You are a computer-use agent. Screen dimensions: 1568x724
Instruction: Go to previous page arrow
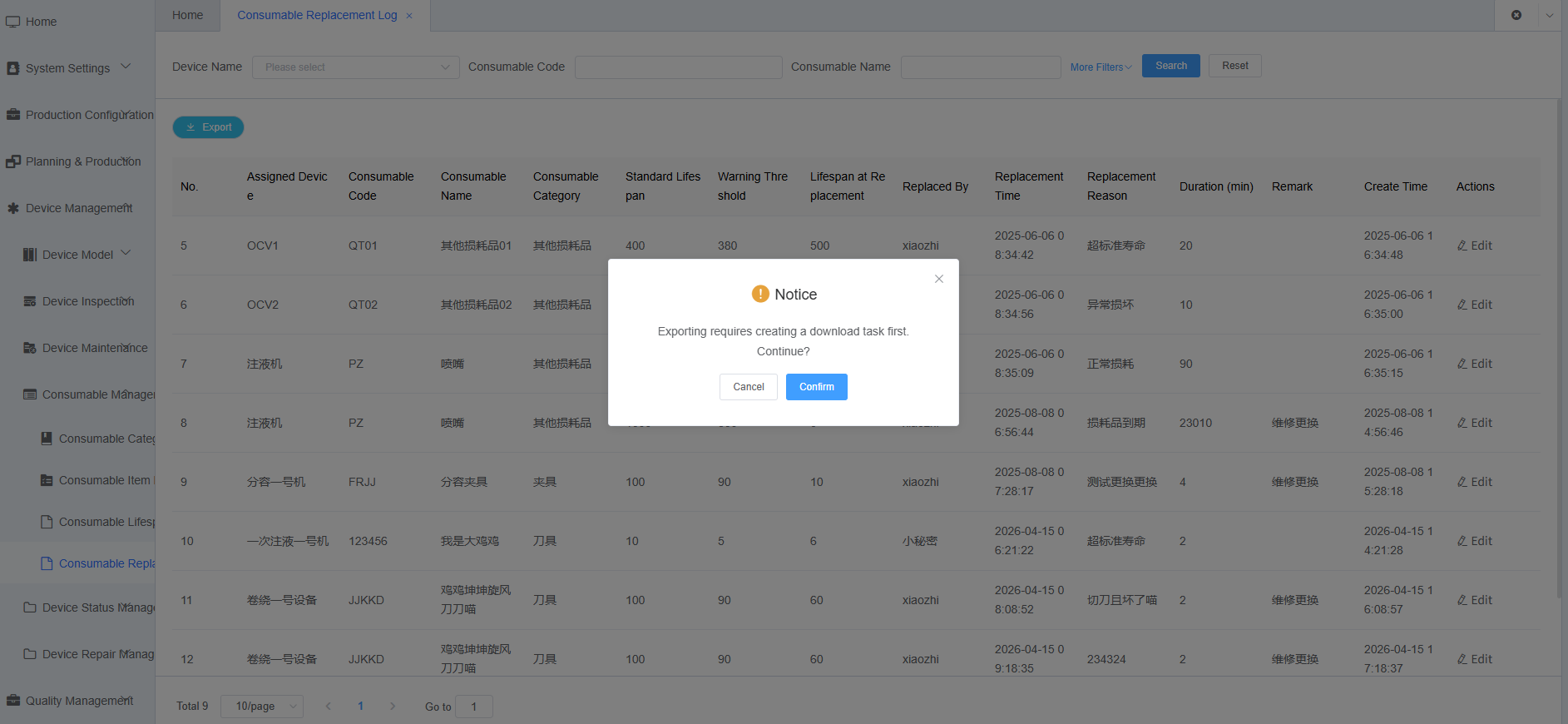(329, 707)
